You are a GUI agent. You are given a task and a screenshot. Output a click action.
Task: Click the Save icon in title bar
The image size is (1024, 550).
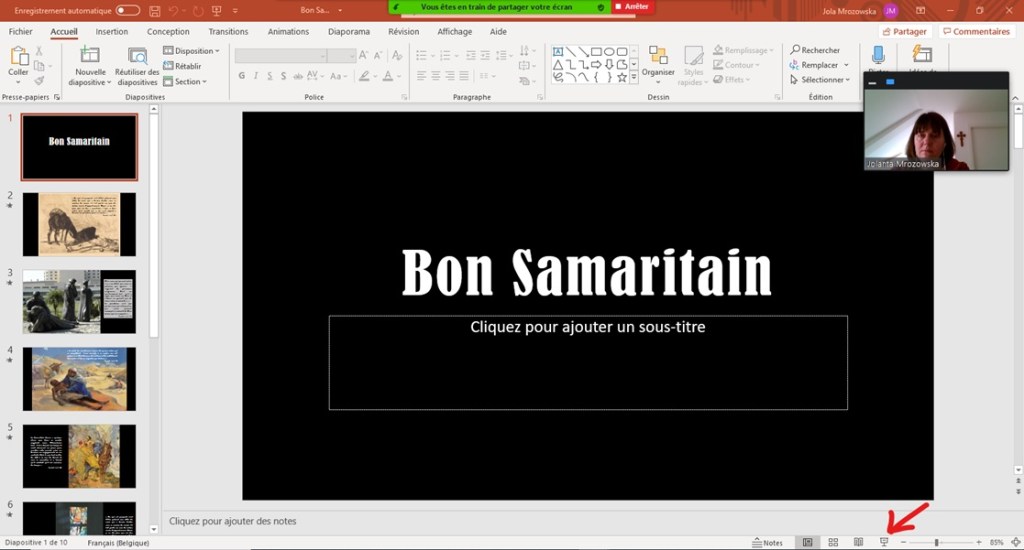coord(154,10)
